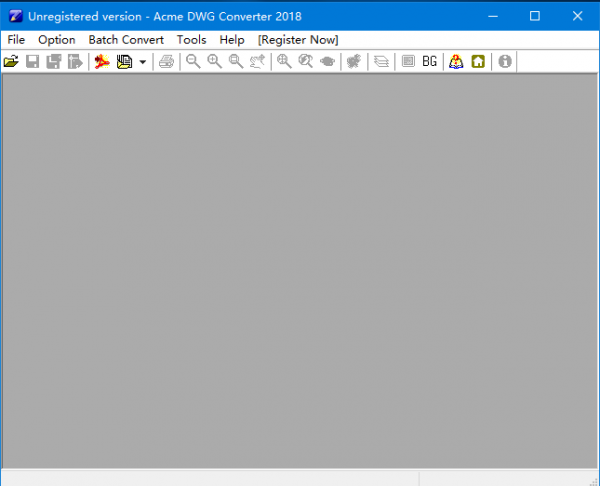Click the red Convert to PDF icon

click(x=102, y=61)
